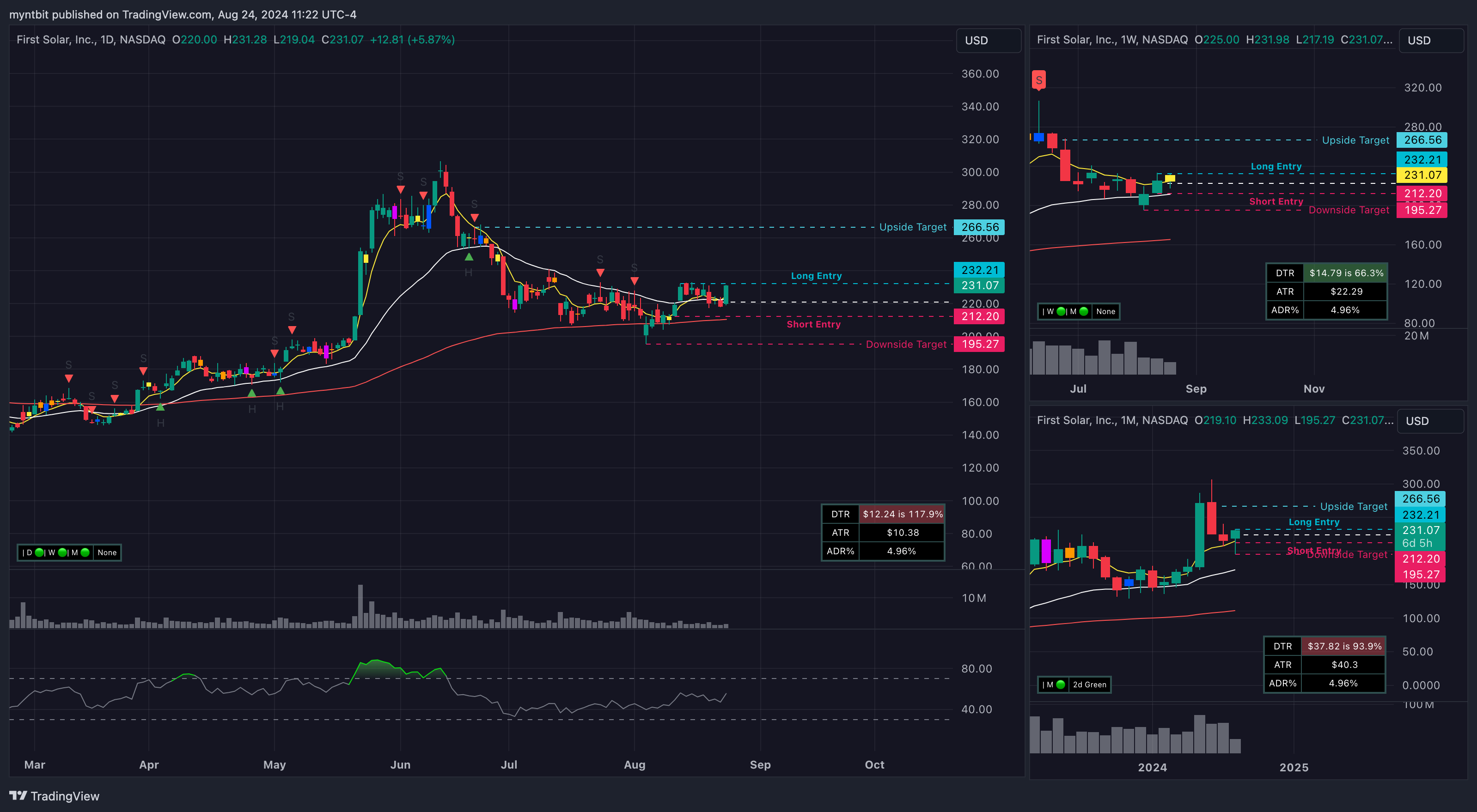Click the Nov label on weekly time axis
This screenshot has height=812, width=1477.
pyautogui.click(x=1313, y=388)
